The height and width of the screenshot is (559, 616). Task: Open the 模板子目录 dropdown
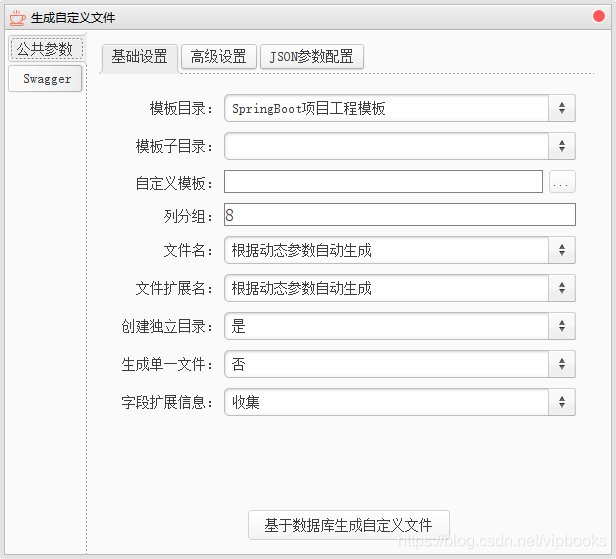pyautogui.click(x=400, y=146)
